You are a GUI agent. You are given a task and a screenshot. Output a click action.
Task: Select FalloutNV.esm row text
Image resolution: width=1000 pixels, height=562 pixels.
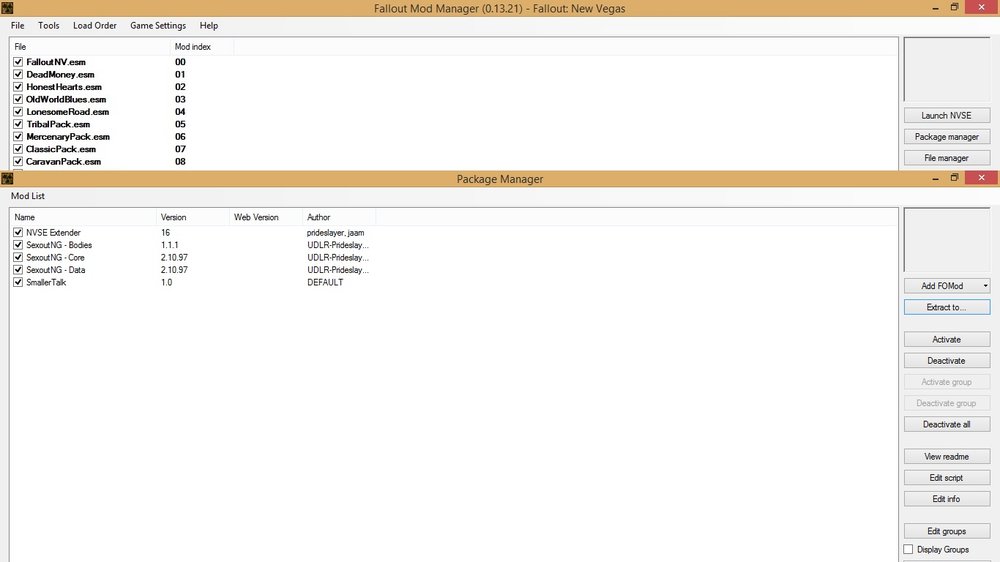pos(55,62)
